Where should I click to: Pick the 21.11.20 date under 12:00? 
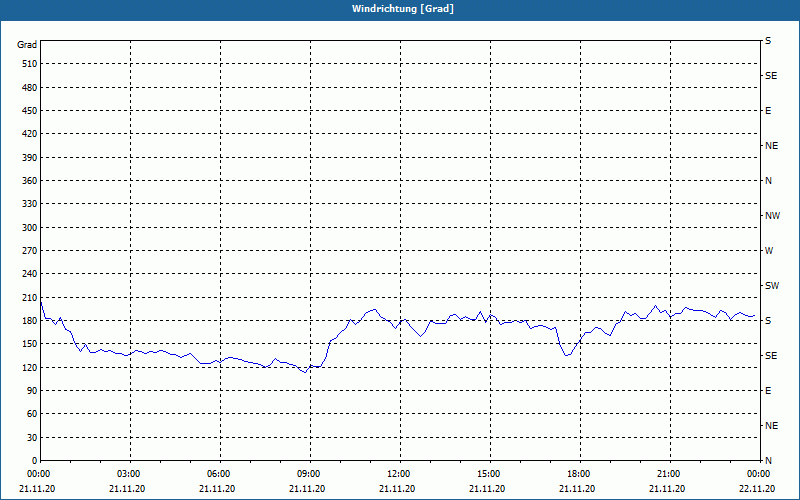click(x=397, y=489)
